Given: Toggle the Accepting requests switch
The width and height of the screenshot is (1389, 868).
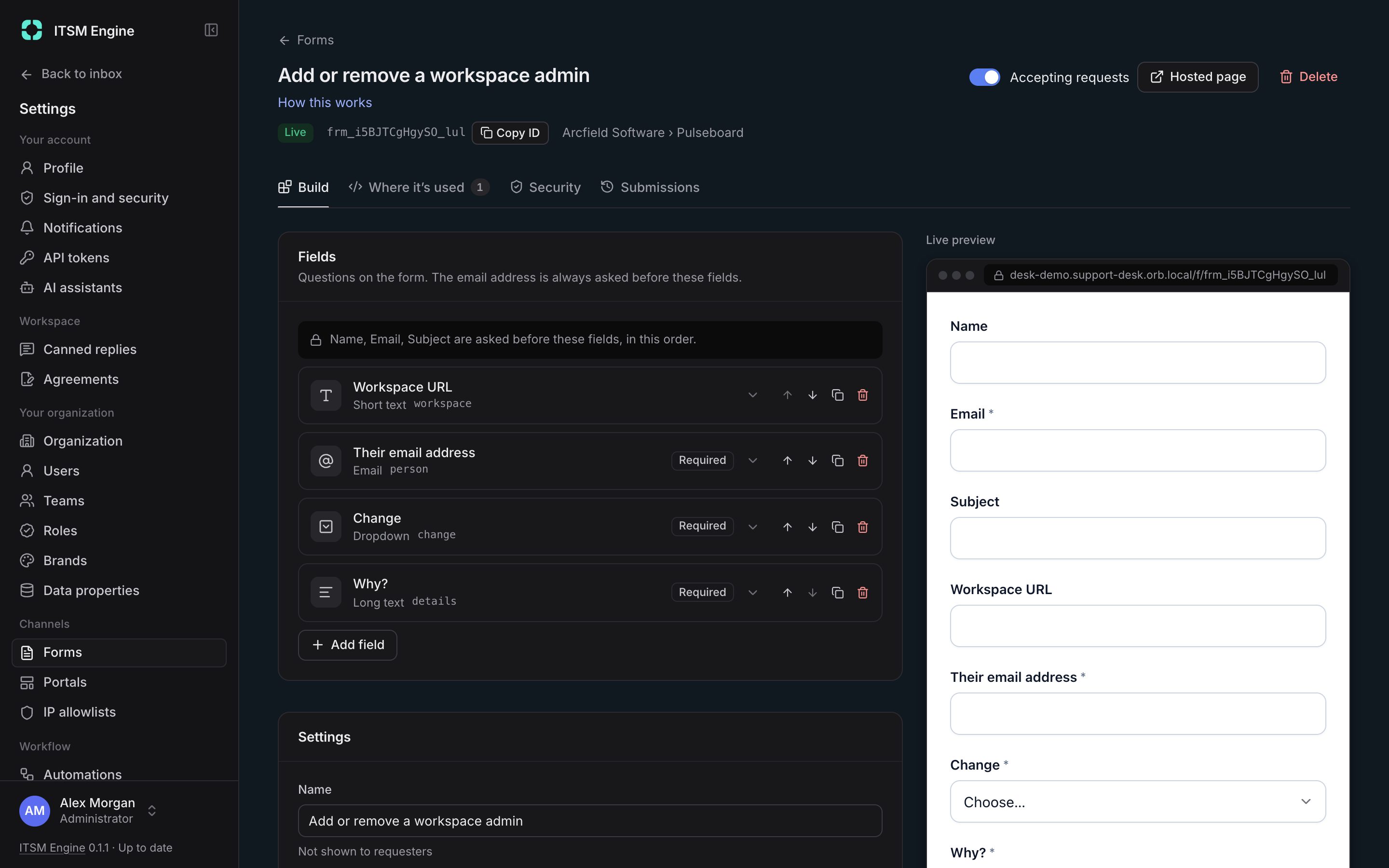Looking at the screenshot, I should 984,77.
